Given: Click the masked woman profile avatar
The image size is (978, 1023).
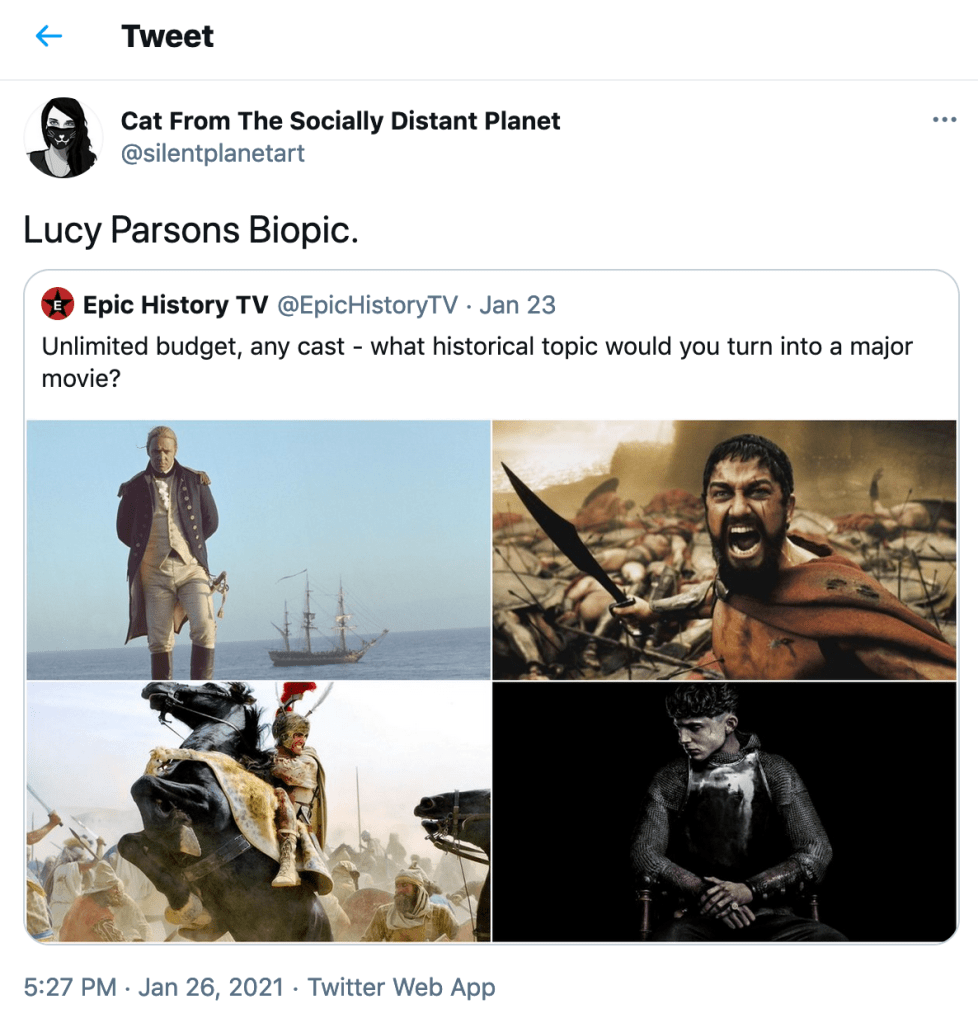Looking at the screenshot, I should tap(62, 138).
